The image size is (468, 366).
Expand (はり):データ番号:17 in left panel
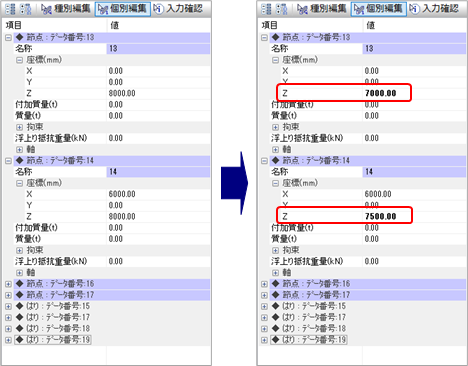tap(8, 317)
